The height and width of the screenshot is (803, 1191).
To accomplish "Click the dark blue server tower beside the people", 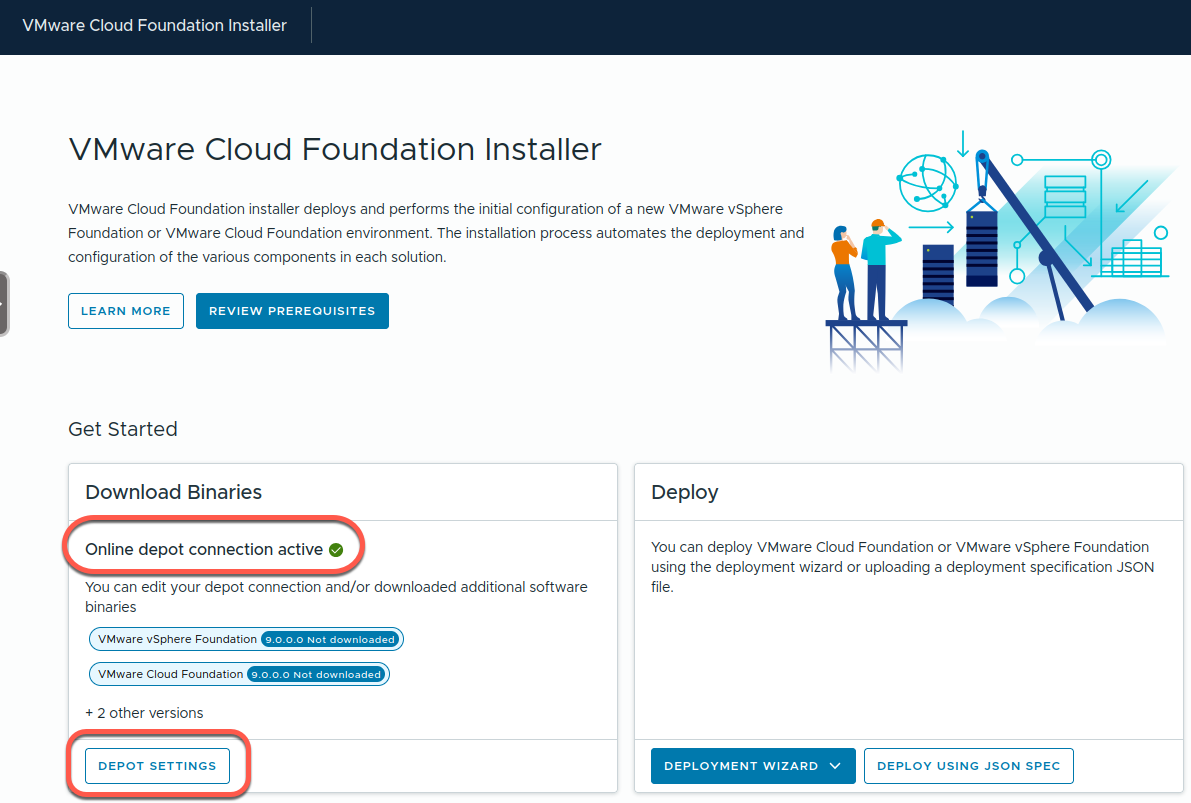I will tap(937, 273).
